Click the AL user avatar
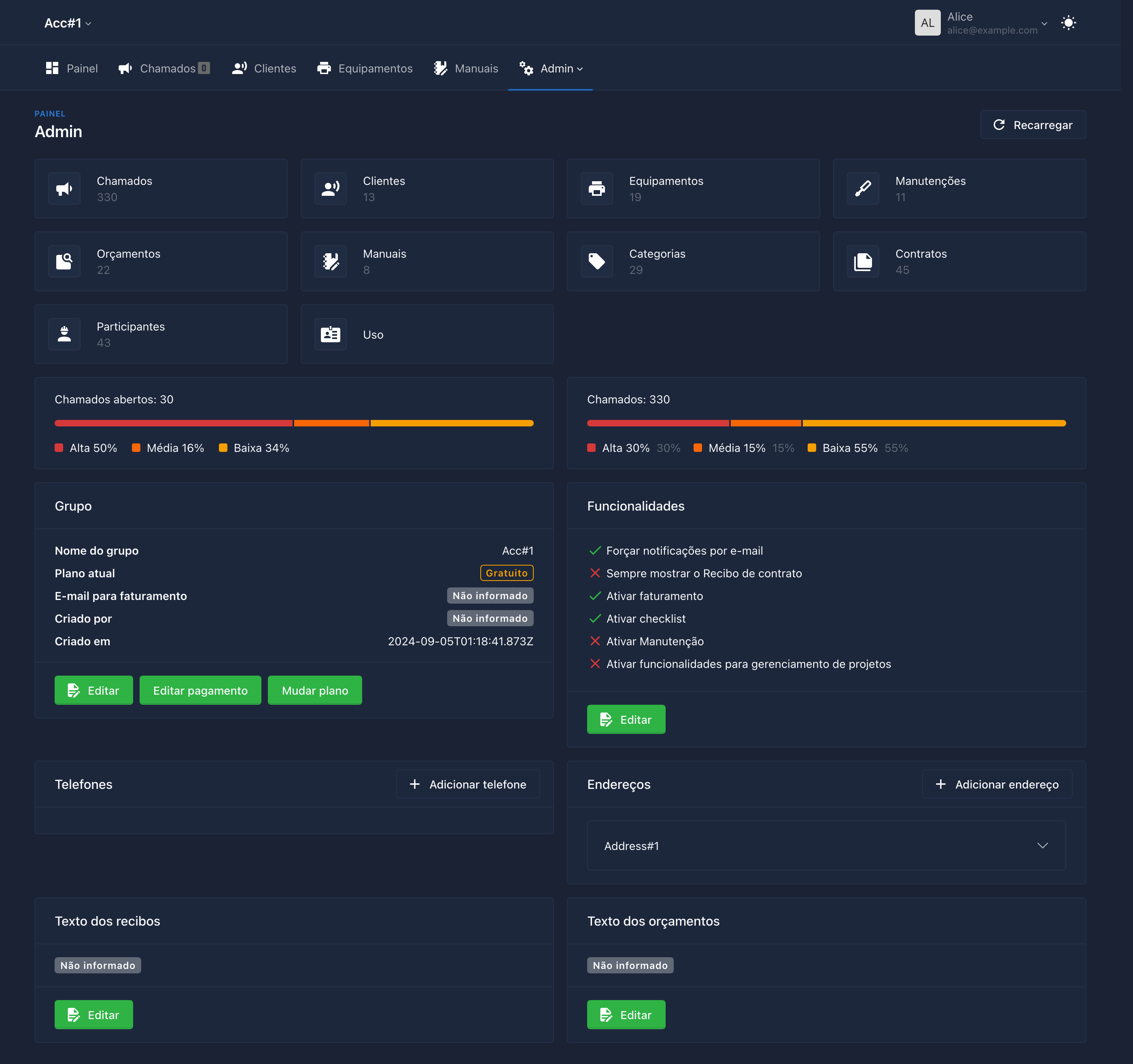This screenshot has height=1064, width=1133. tap(927, 23)
